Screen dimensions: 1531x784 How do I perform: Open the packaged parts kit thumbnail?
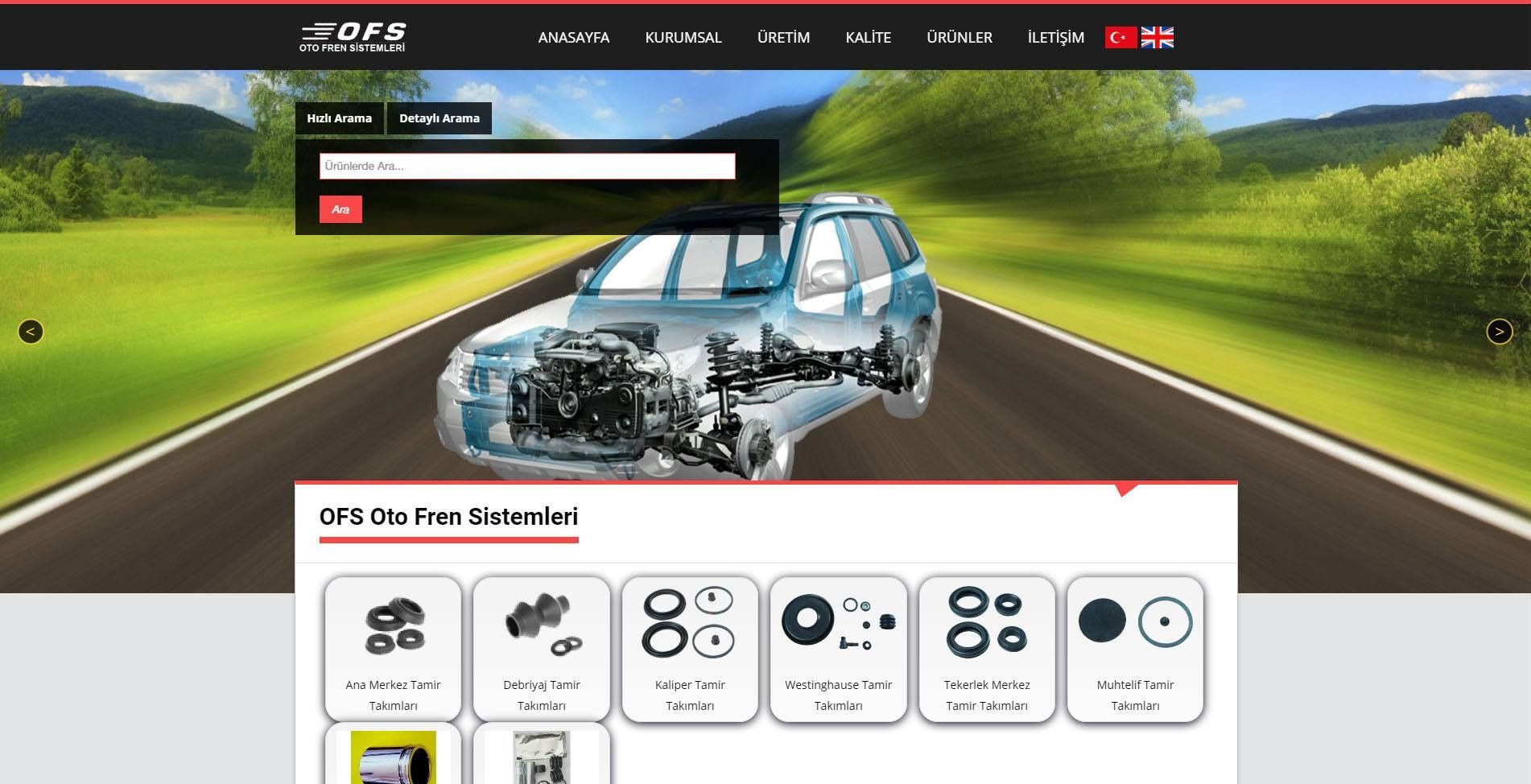pos(542,757)
